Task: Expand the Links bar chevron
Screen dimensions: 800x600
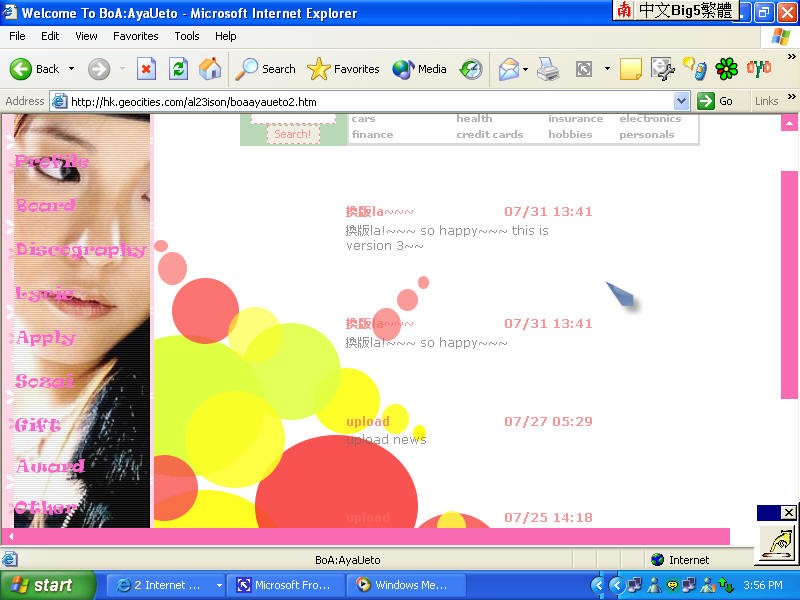Action: click(x=791, y=96)
